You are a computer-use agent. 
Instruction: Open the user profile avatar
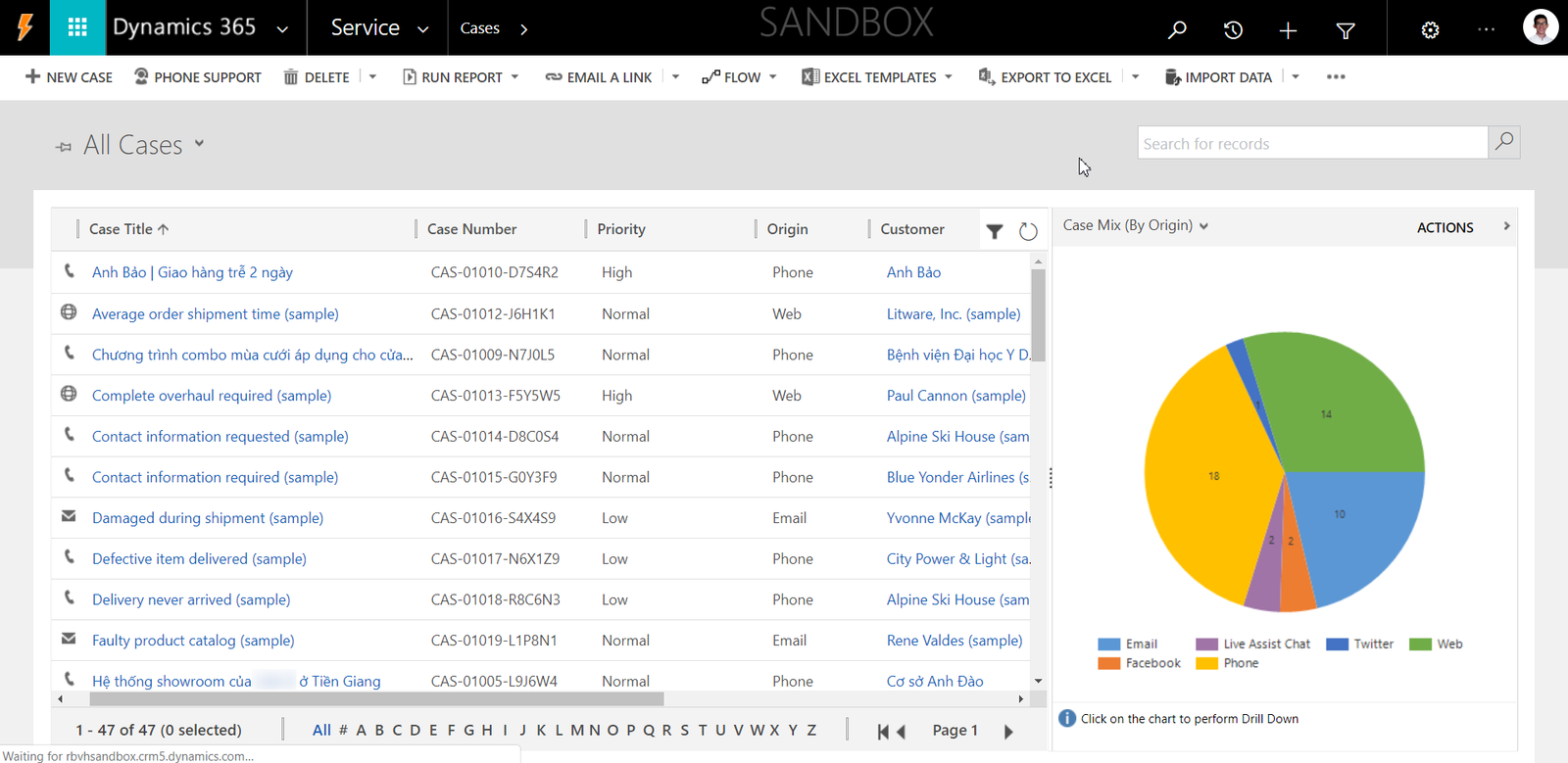point(1541,27)
